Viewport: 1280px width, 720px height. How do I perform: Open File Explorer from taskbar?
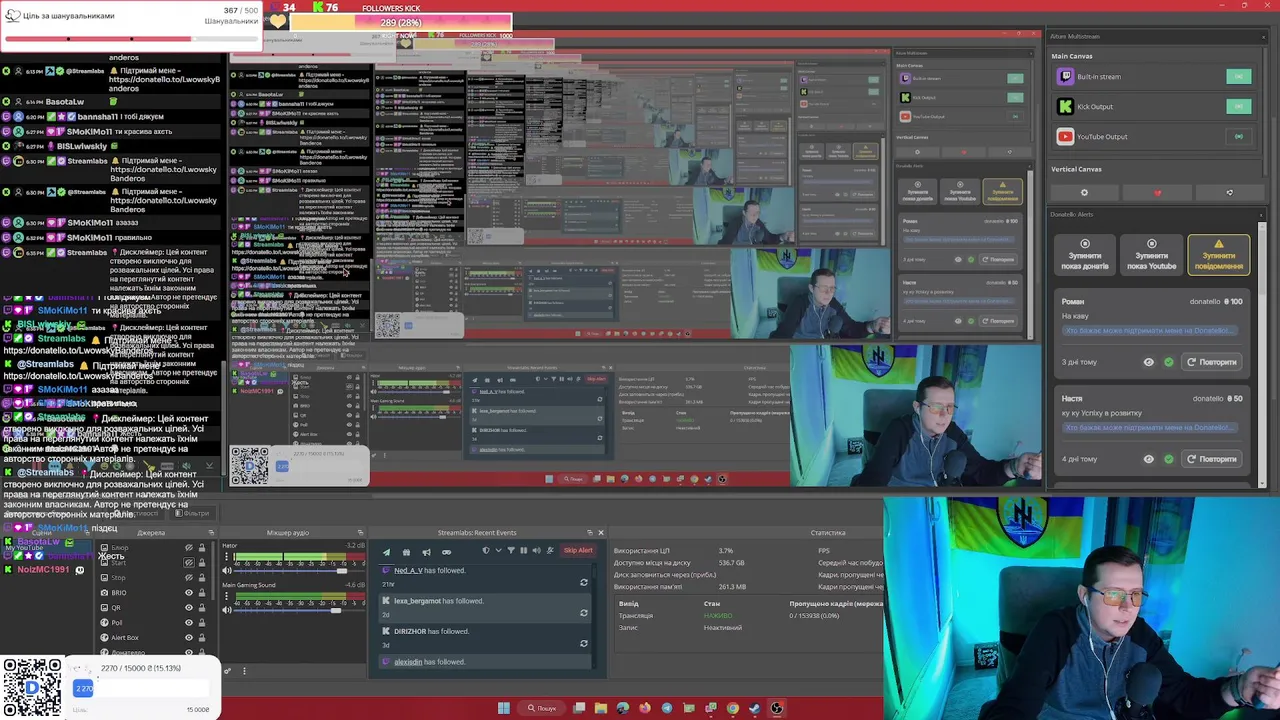tap(601, 708)
